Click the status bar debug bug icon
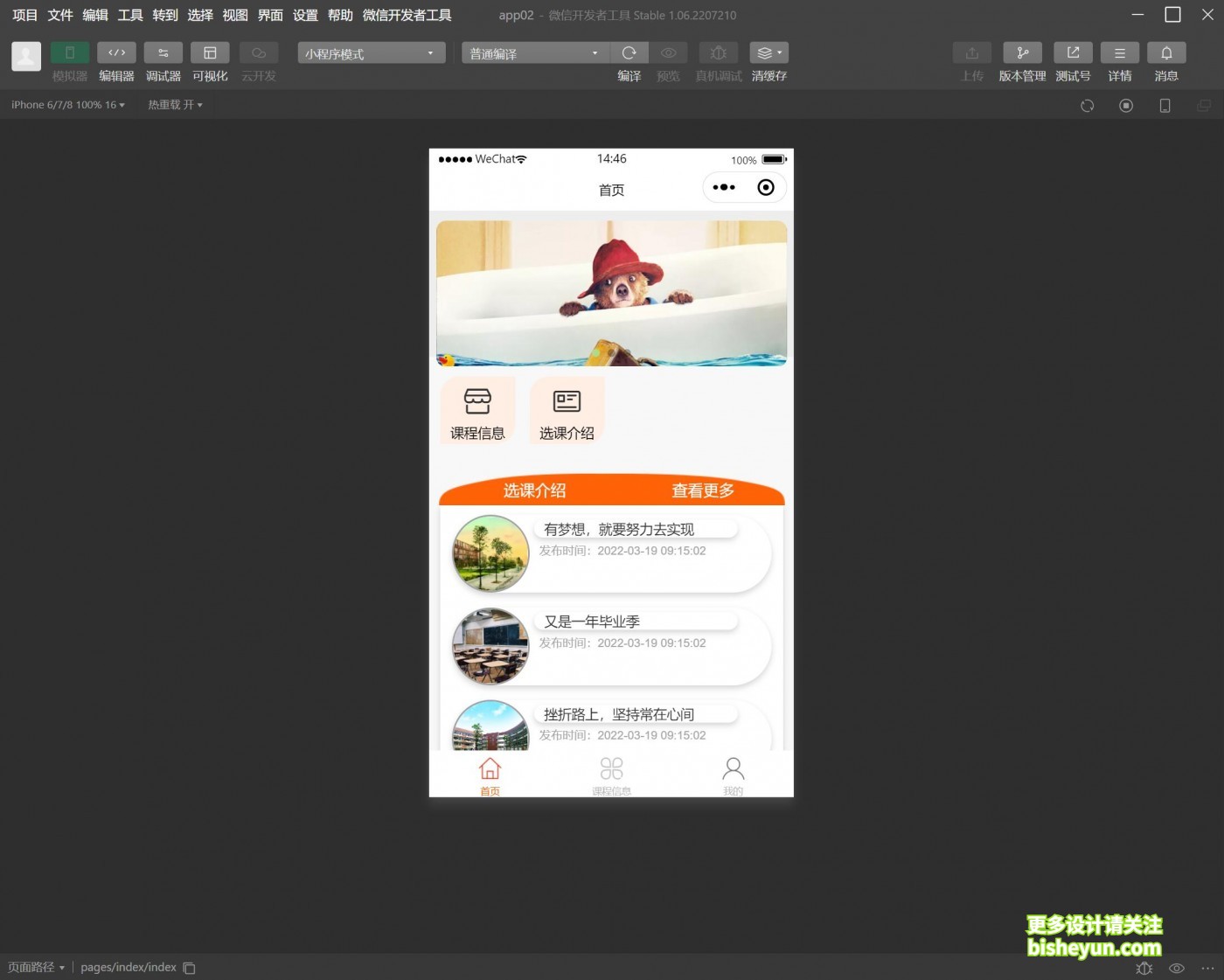 [1144, 968]
